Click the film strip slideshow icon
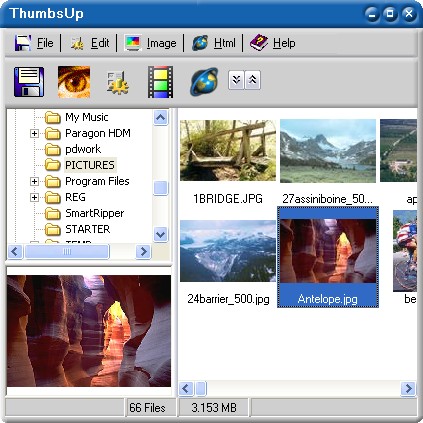Image resolution: width=423 pixels, height=423 pixels. pos(161,82)
